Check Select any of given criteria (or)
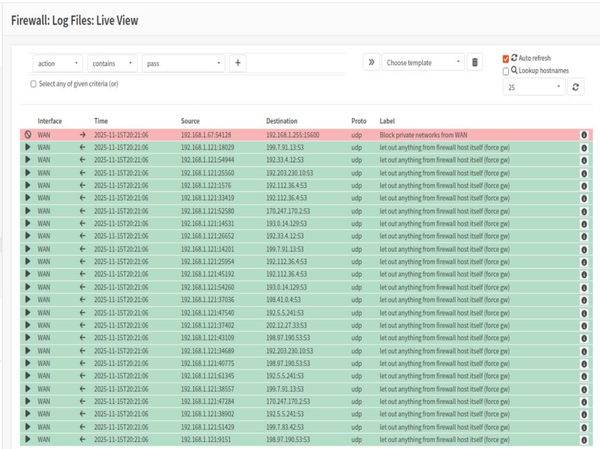 [x=34, y=84]
